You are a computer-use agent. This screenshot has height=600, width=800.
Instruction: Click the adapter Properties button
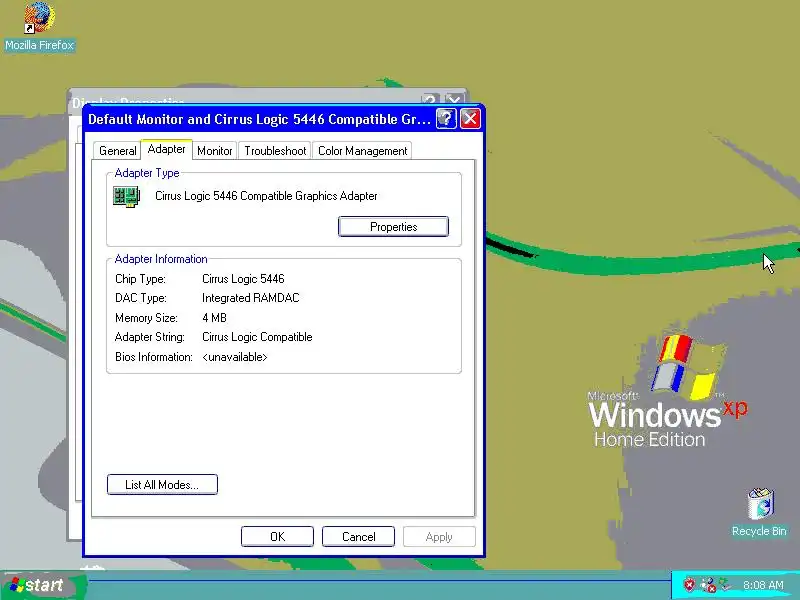click(393, 227)
